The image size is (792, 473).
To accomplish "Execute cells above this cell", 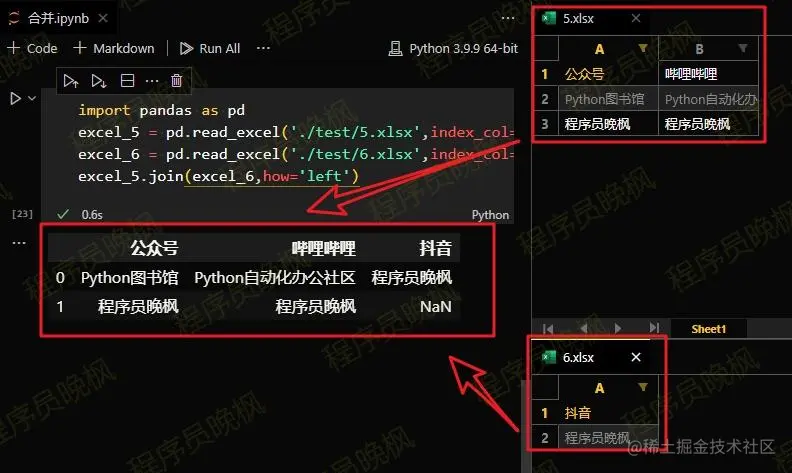I will (x=71, y=81).
